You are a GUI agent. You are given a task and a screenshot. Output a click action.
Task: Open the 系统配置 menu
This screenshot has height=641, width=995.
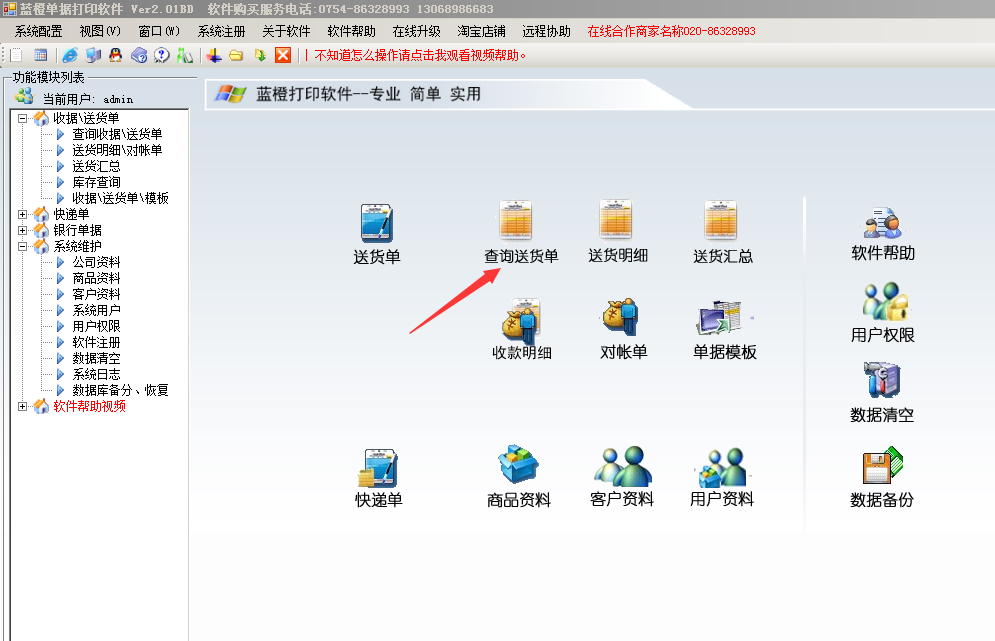pos(39,31)
